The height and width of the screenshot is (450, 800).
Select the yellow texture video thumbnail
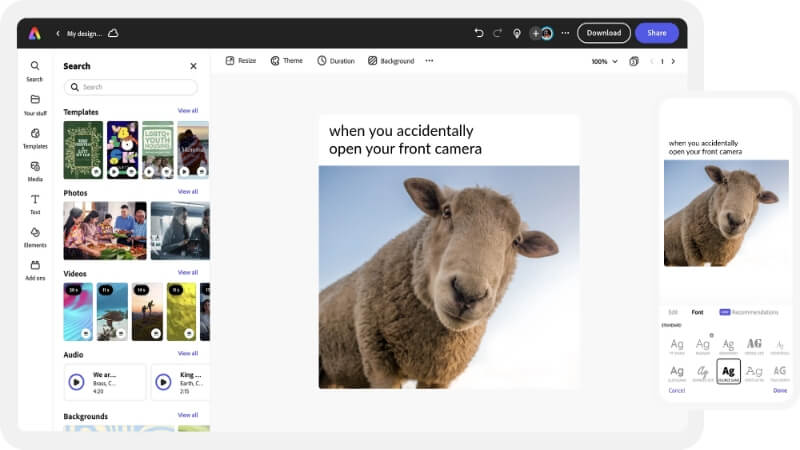(x=182, y=312)
